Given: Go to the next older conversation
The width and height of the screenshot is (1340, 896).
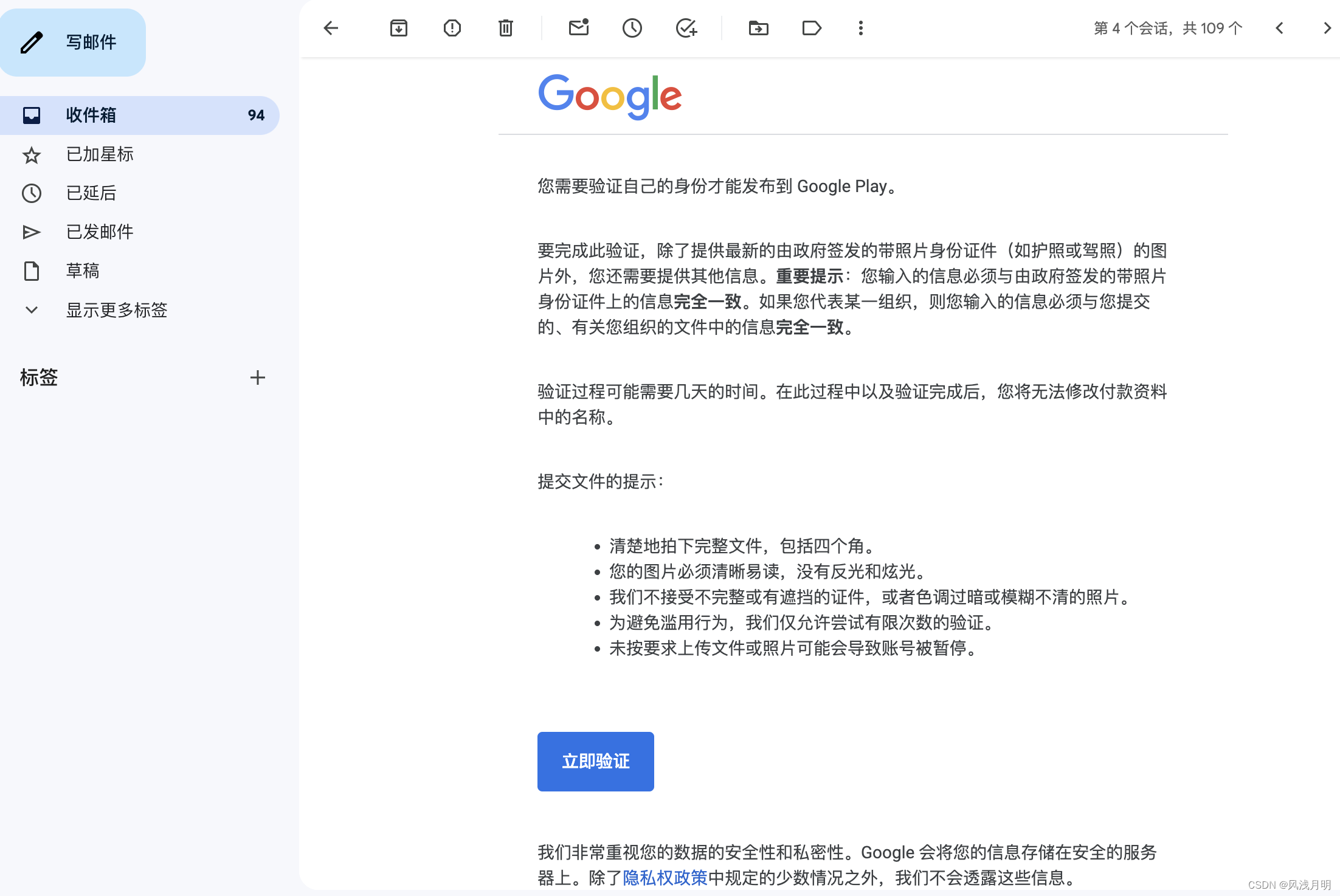Looking at the screenshot, I should click(1327, 28).
